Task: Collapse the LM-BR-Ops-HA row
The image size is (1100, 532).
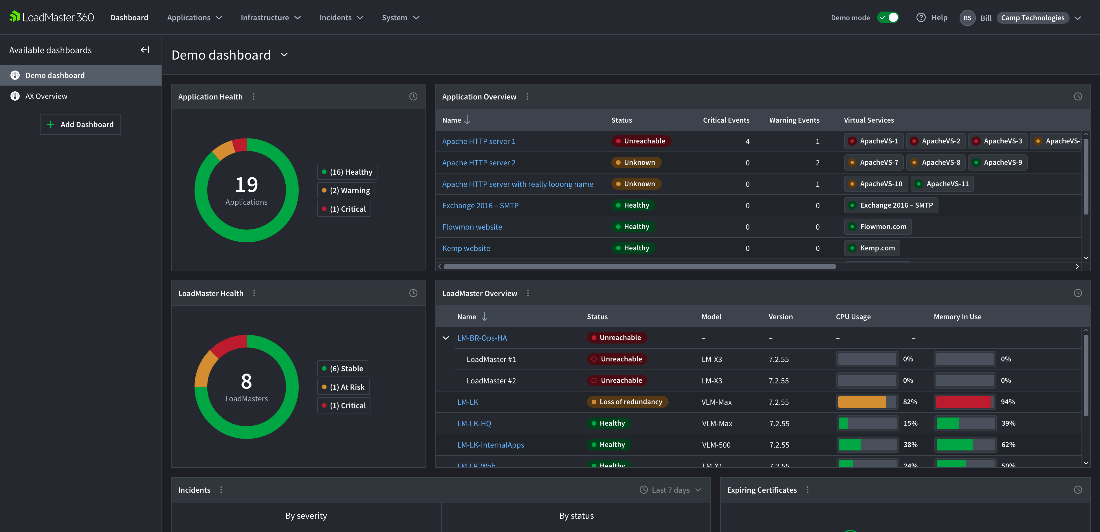Action: [446, 338]
